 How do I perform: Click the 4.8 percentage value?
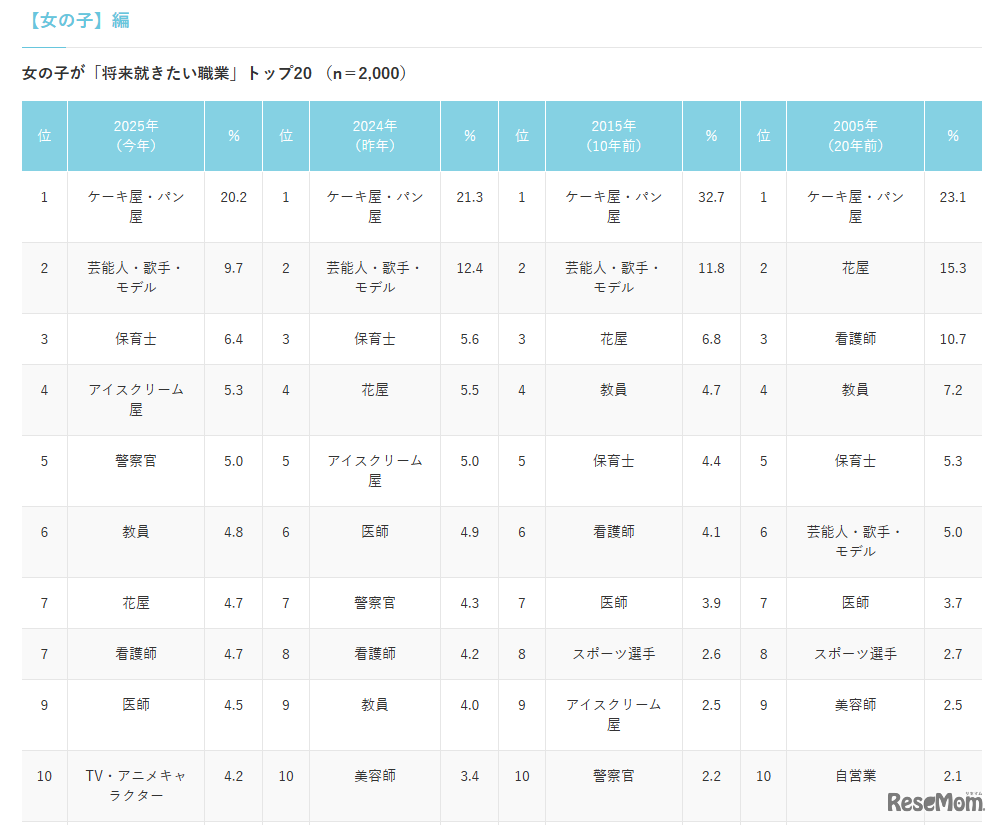234,532
